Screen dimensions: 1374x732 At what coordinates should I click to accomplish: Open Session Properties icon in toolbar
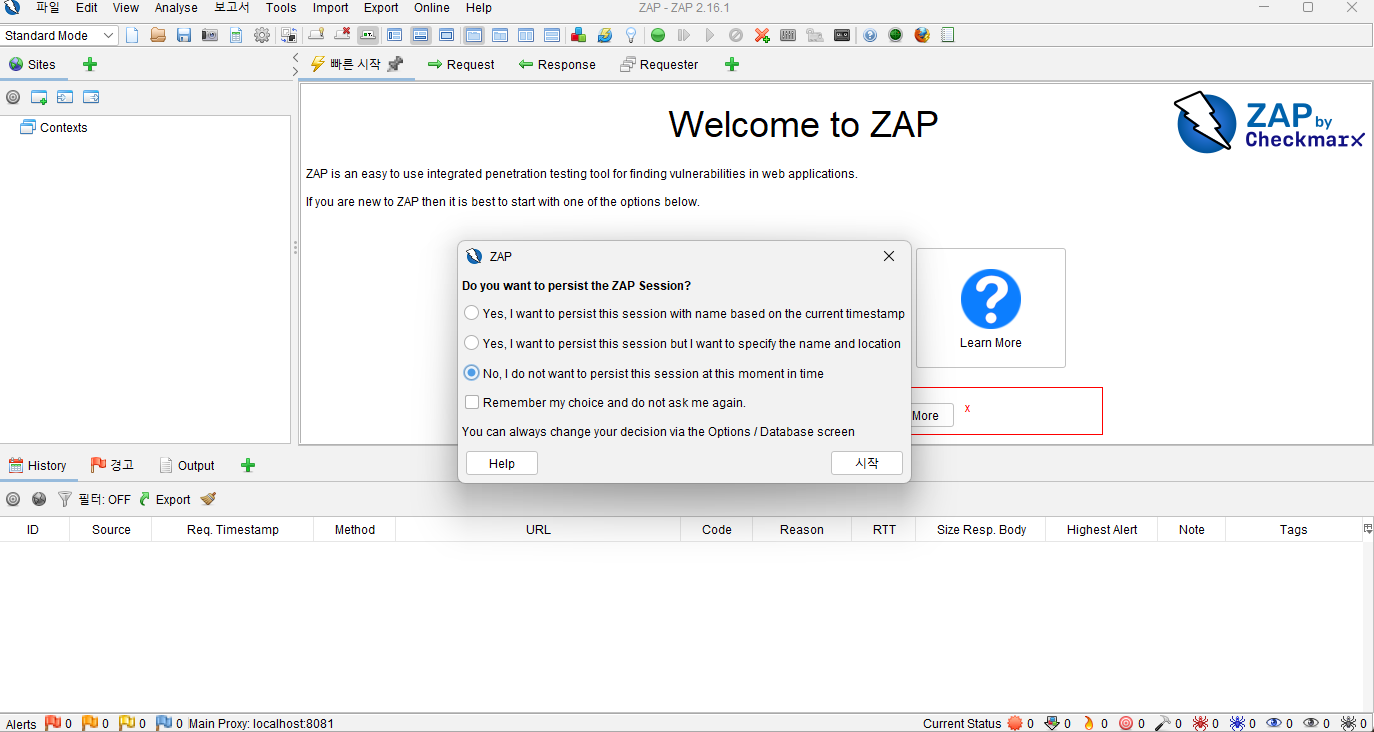click(236, 35)
